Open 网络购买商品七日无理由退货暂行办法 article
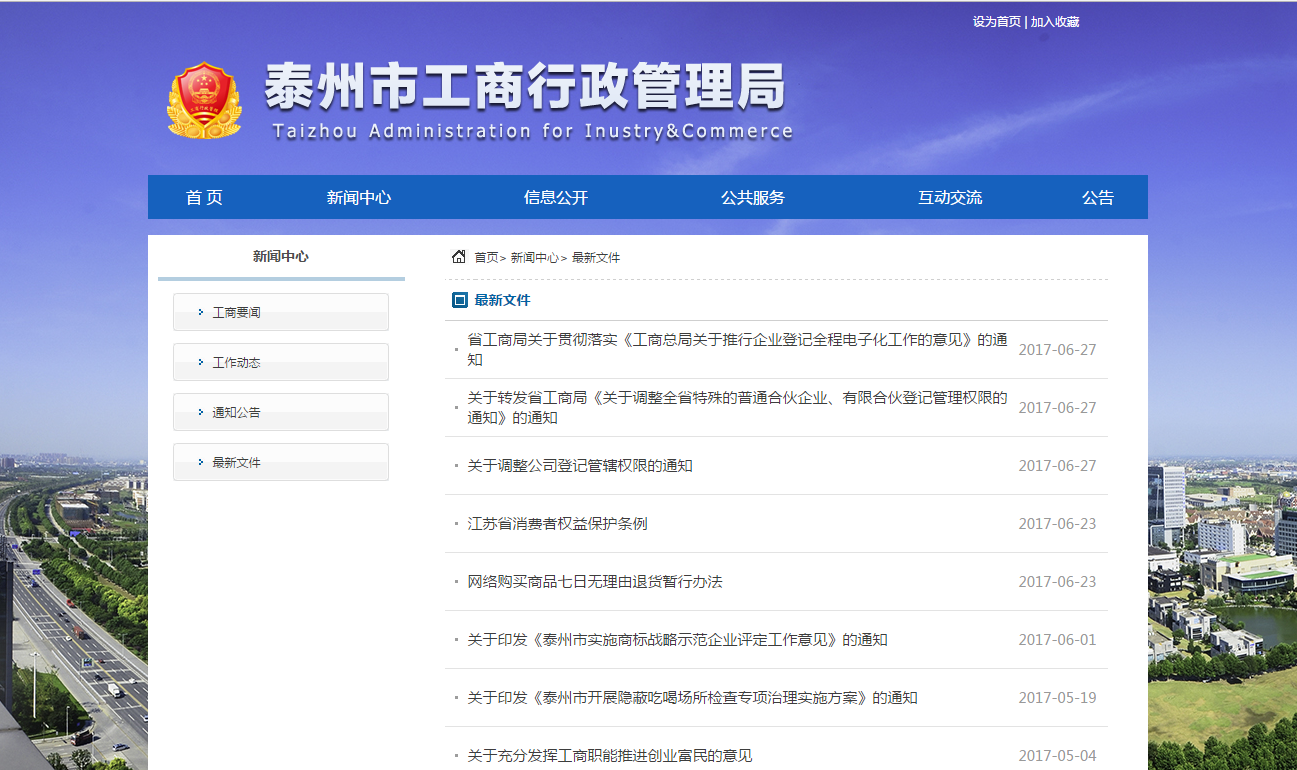The width and height of the screenshot is (1297, 770). click(594, 582)
